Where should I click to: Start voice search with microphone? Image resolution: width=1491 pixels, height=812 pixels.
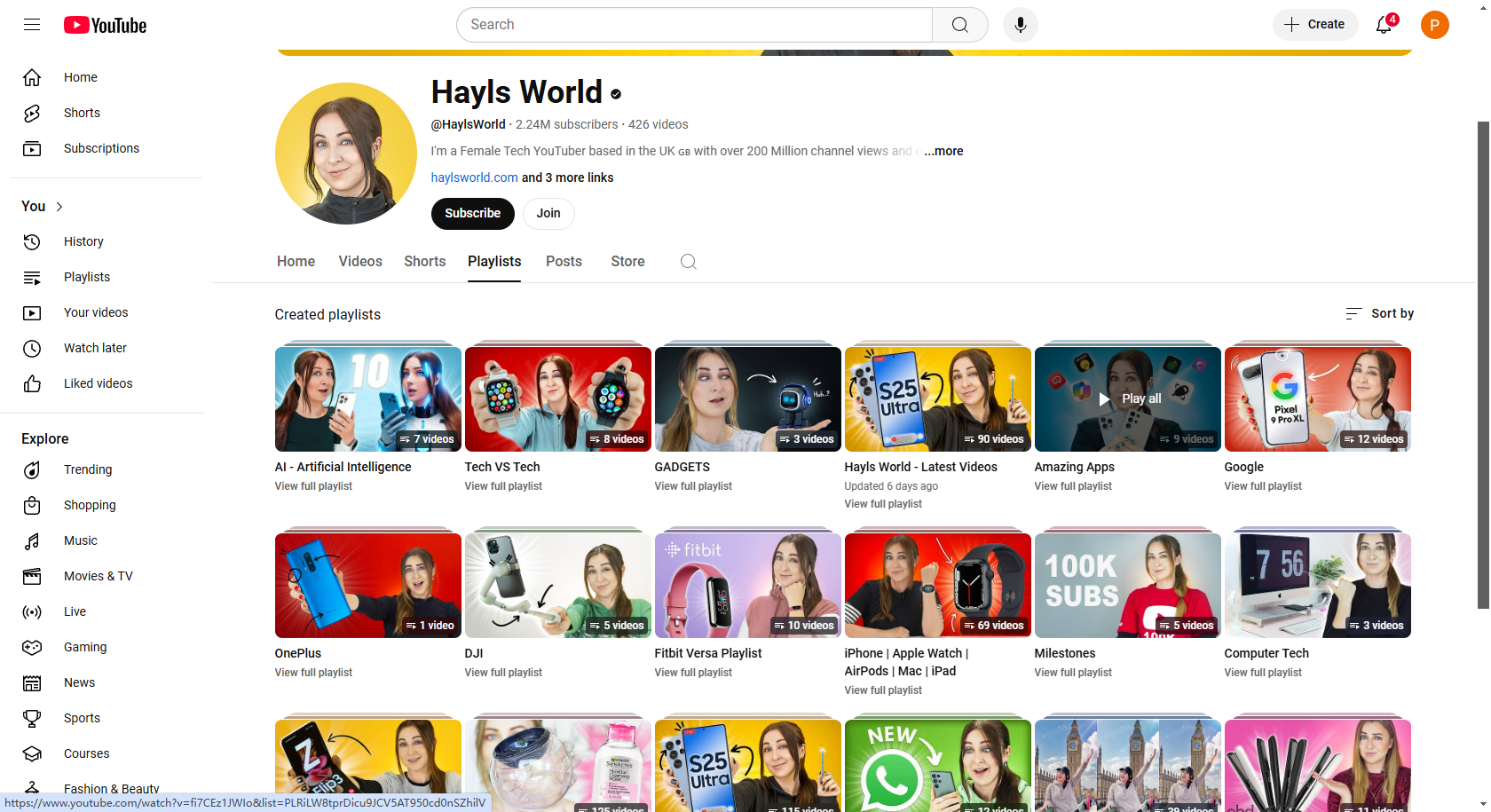point(1021,25)
